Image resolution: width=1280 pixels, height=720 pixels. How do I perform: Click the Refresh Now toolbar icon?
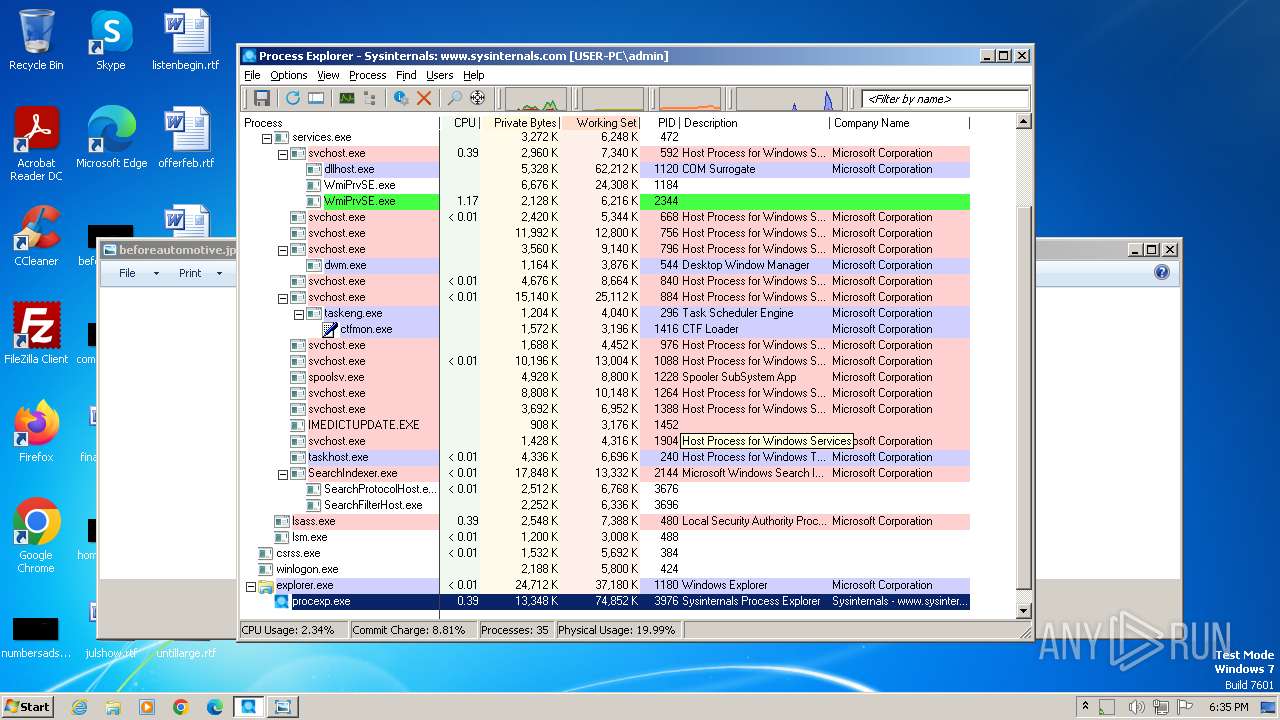coord(293,98)
